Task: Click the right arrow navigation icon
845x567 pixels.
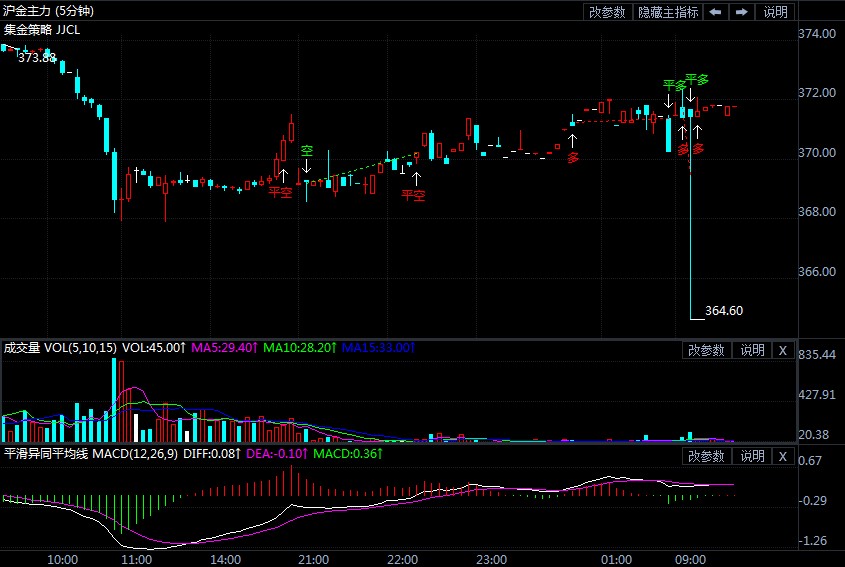Action: pos(742,12)
